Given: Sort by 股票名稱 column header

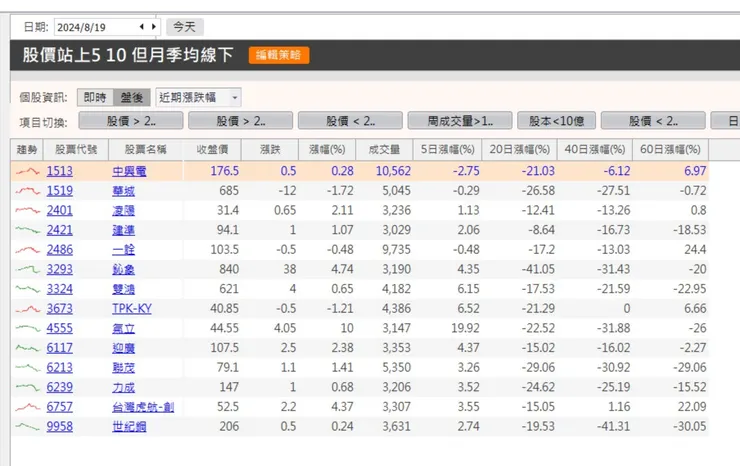Looking at the screenshot, I should pos(145,150).
